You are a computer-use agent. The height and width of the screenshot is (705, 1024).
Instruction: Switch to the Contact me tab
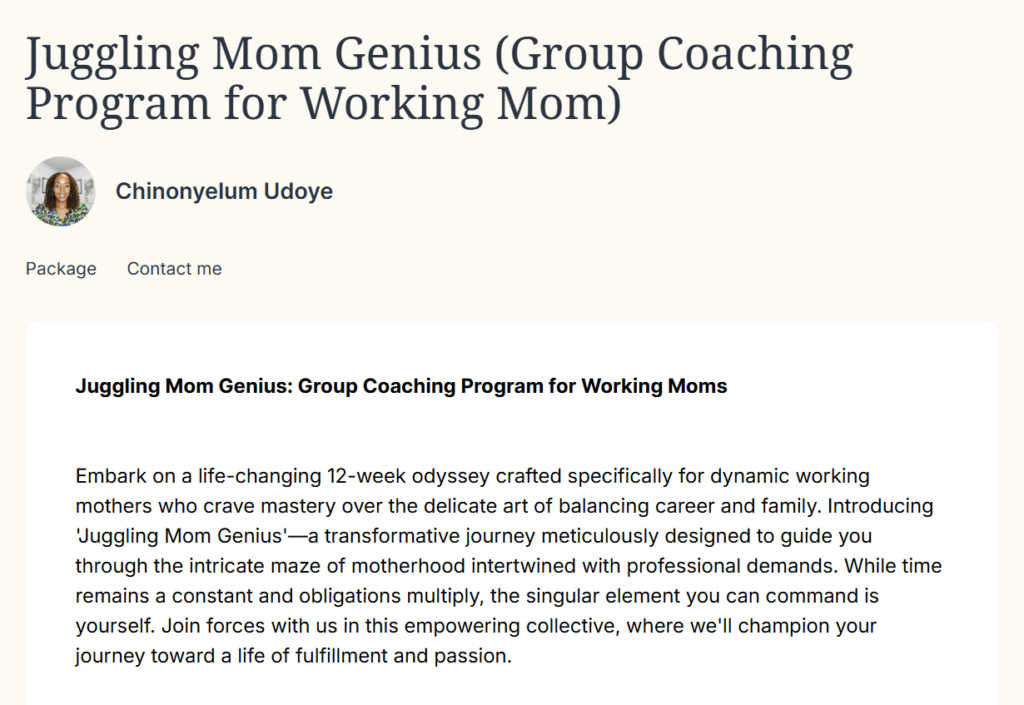click(x=174, y=269)
